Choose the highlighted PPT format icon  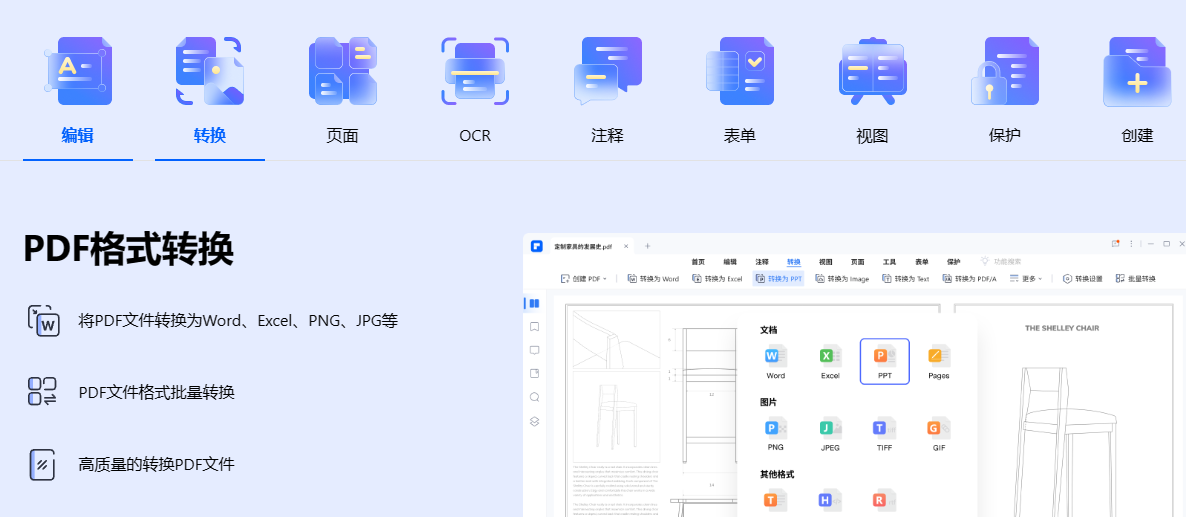885,361
